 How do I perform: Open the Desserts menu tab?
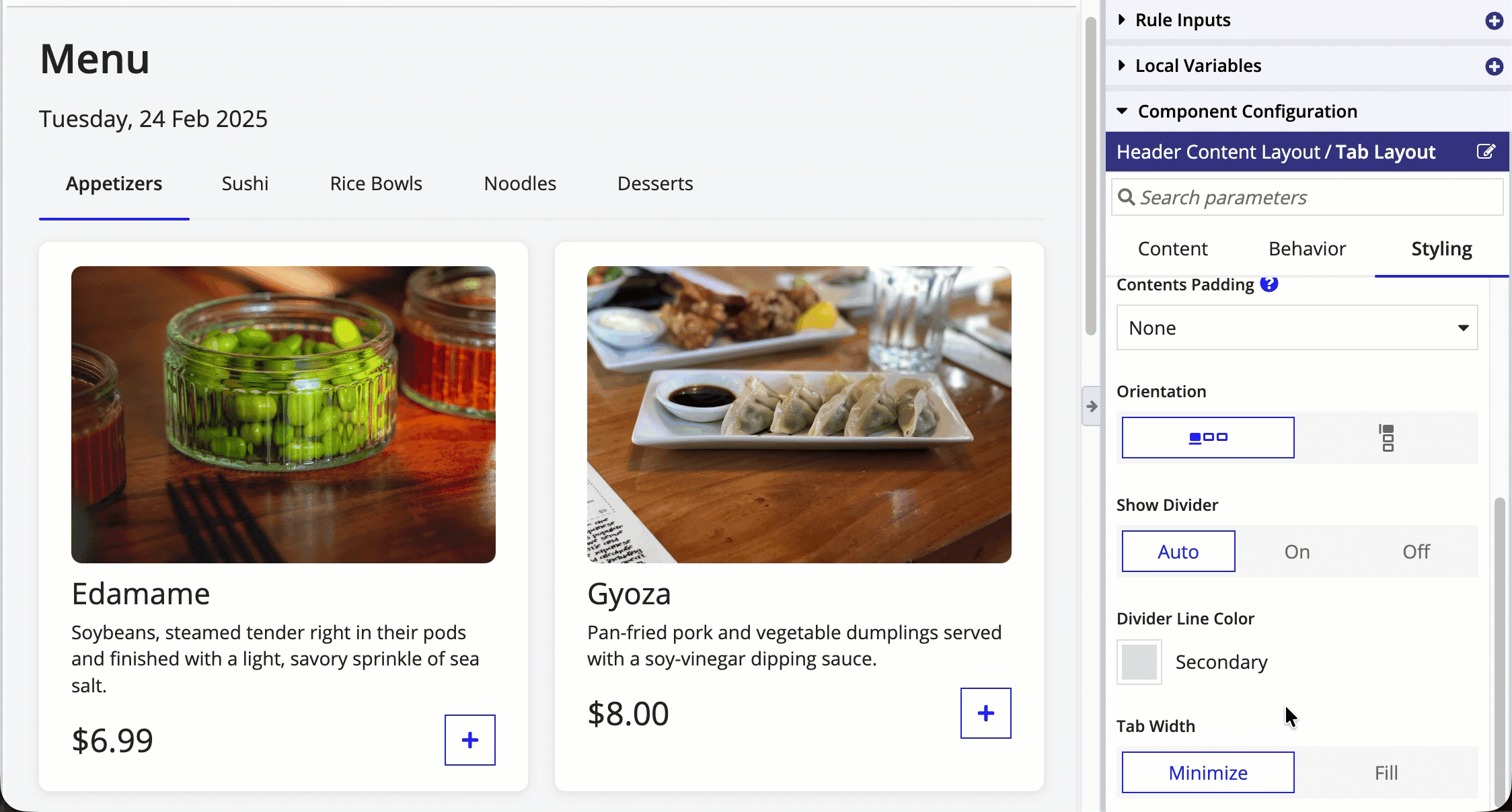pyautogui.click(x=655, y=184)
